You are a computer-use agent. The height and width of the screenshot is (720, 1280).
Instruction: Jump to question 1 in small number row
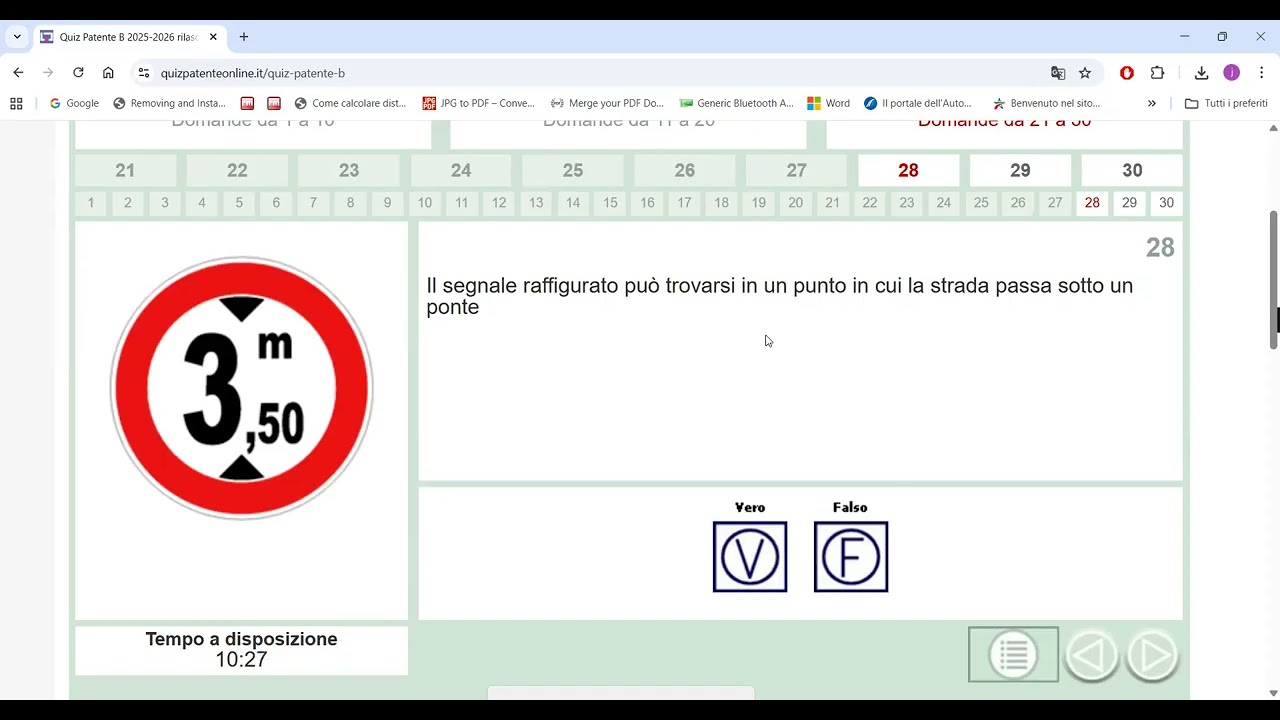tap(90, 203)
